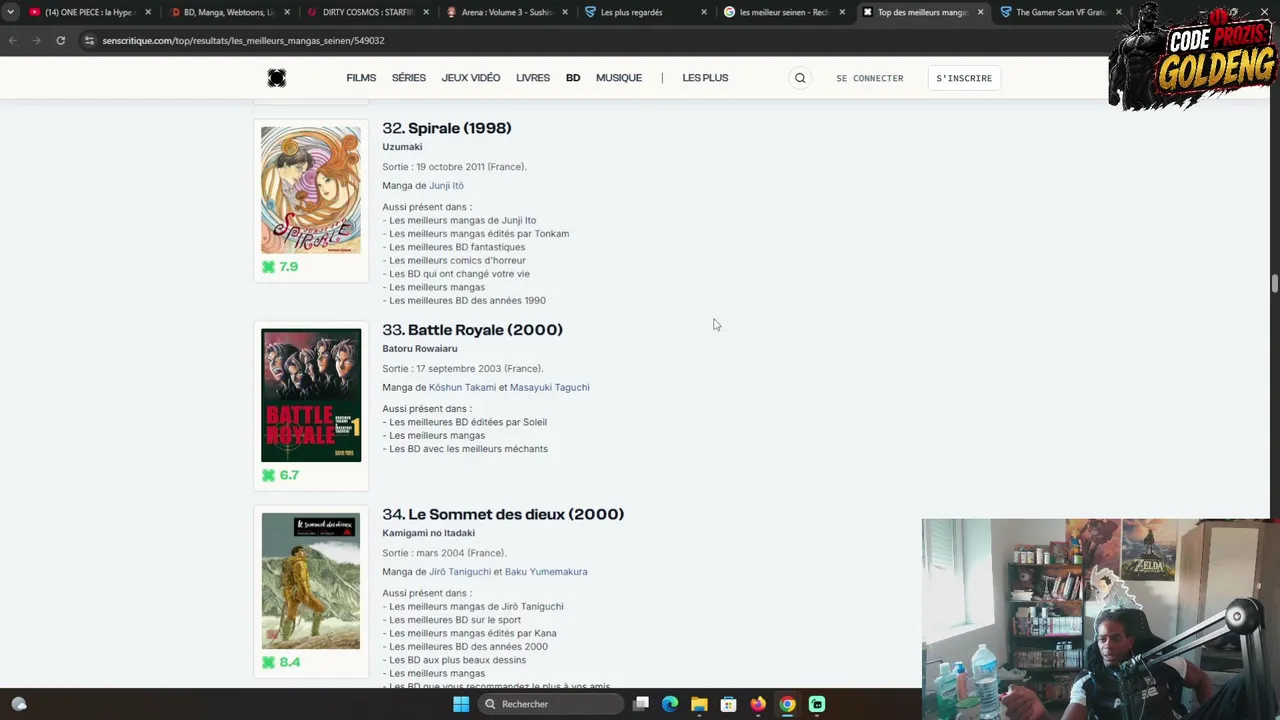Click the Chrome icon on the taskbar

[787, 704]
